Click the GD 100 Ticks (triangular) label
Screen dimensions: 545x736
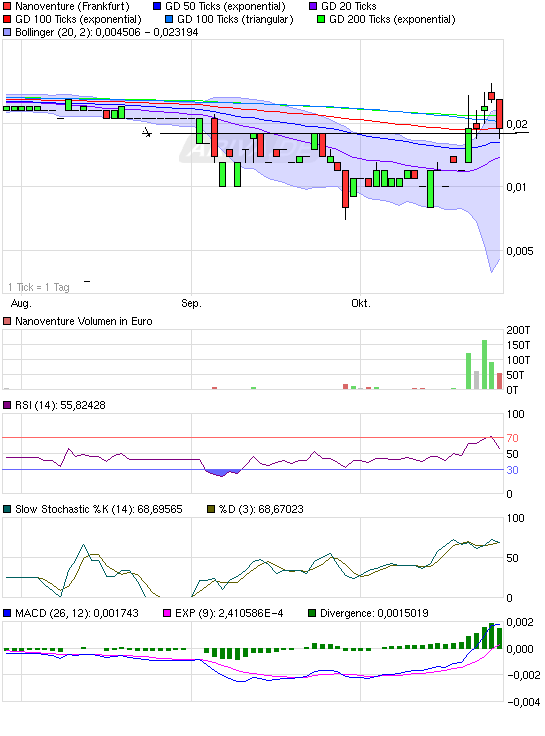tap(235, 20)
